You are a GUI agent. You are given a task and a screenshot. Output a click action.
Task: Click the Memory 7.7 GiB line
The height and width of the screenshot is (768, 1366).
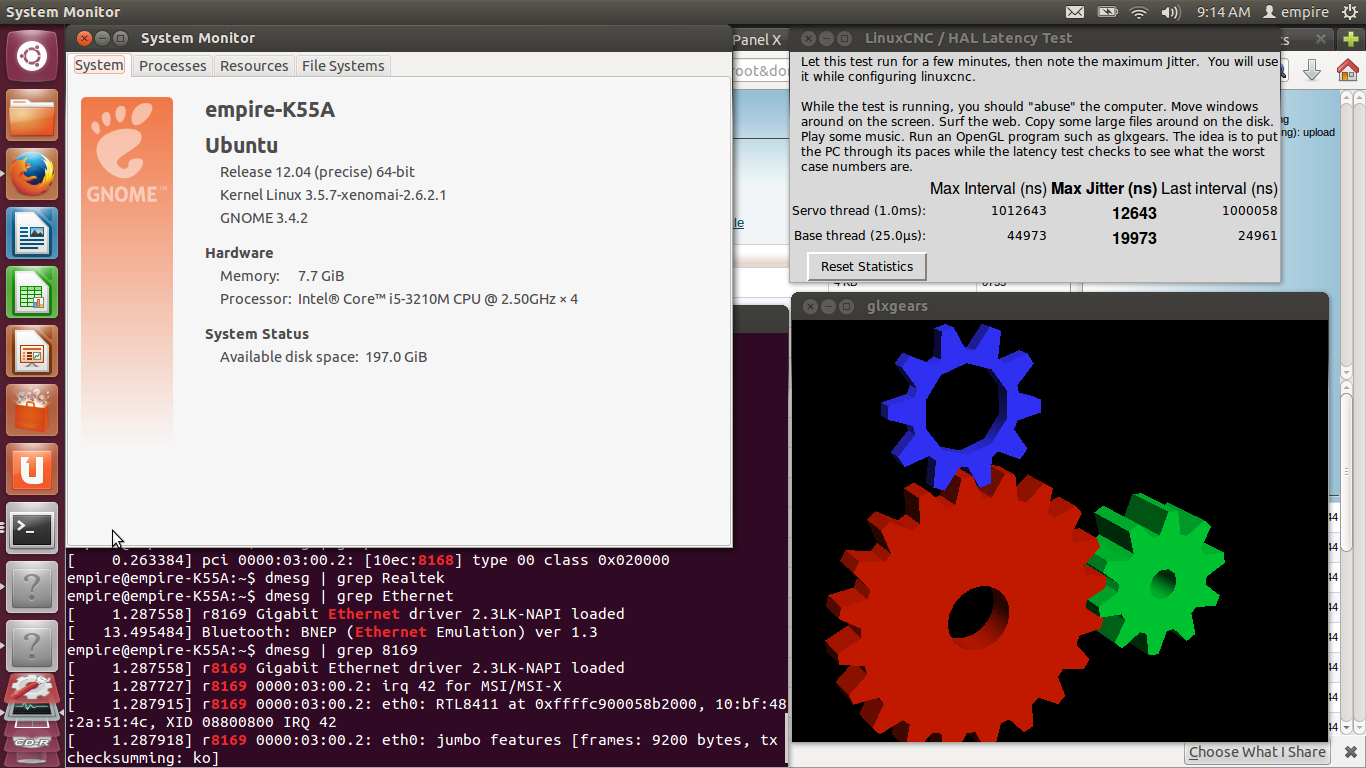[x=282, y=276]
